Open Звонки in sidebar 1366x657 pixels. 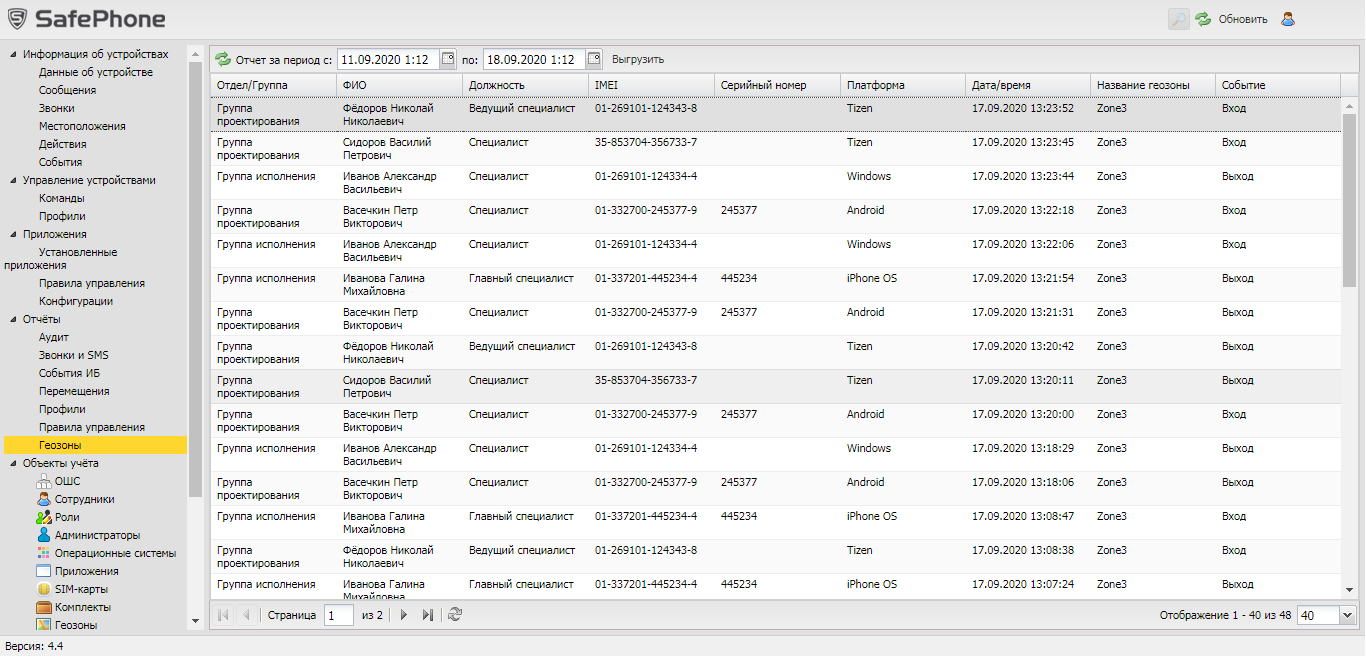(x=57, y=108)
